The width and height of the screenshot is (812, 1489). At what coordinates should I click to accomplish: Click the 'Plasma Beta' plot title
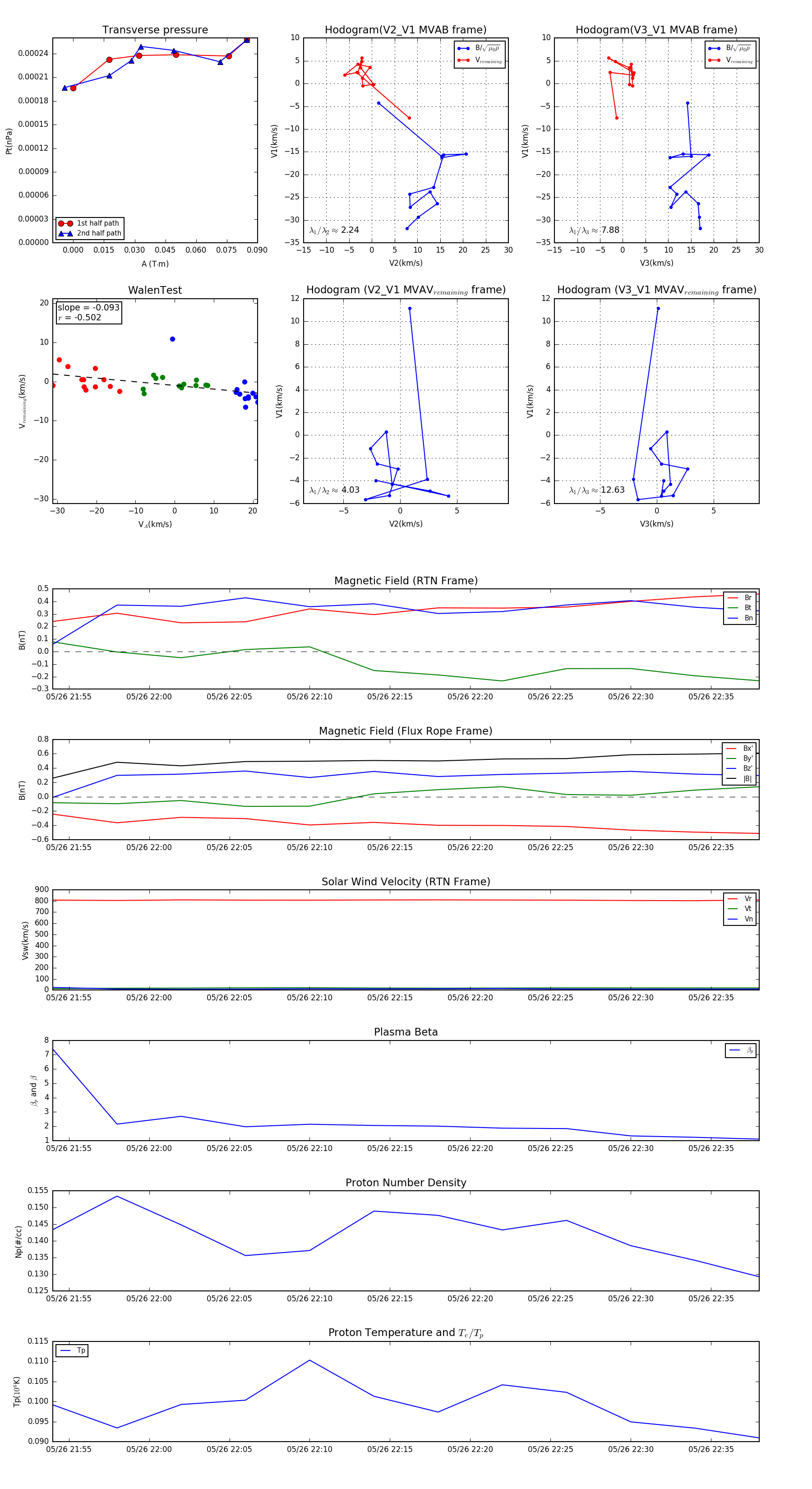pos(406,1032)
